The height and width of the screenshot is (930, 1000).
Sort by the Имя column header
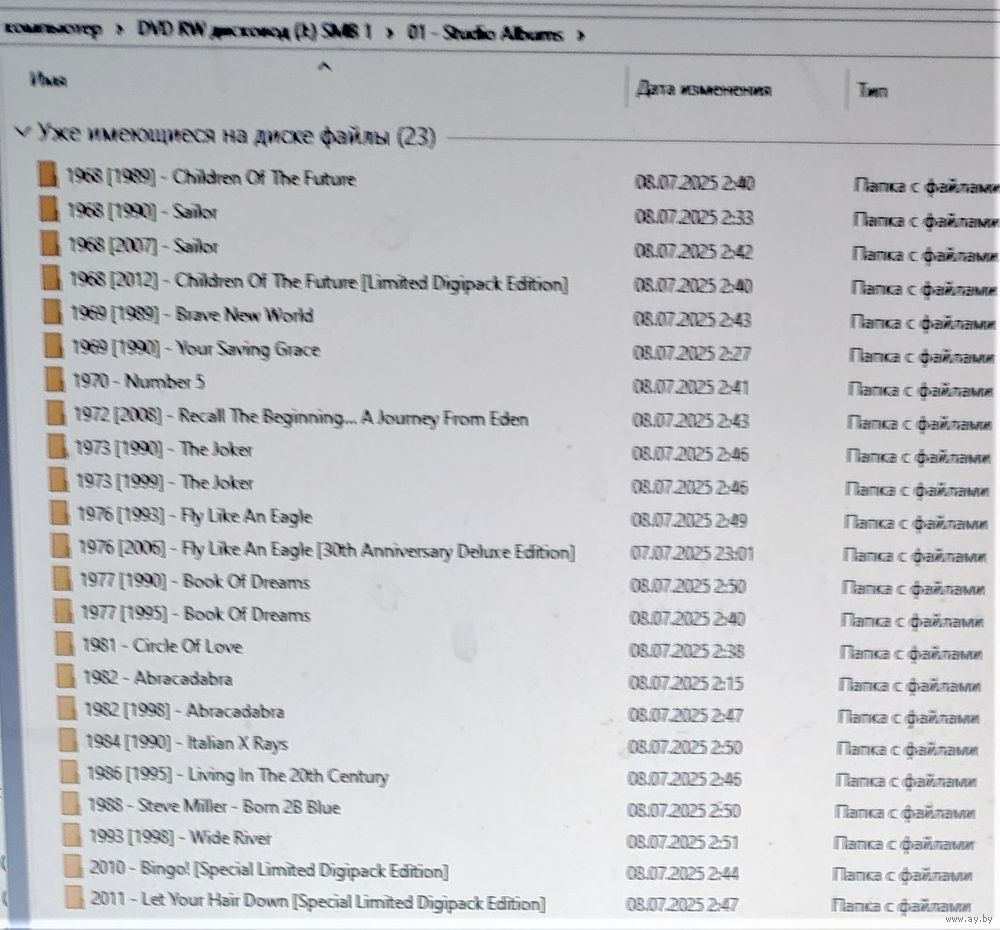pos(48,80)
